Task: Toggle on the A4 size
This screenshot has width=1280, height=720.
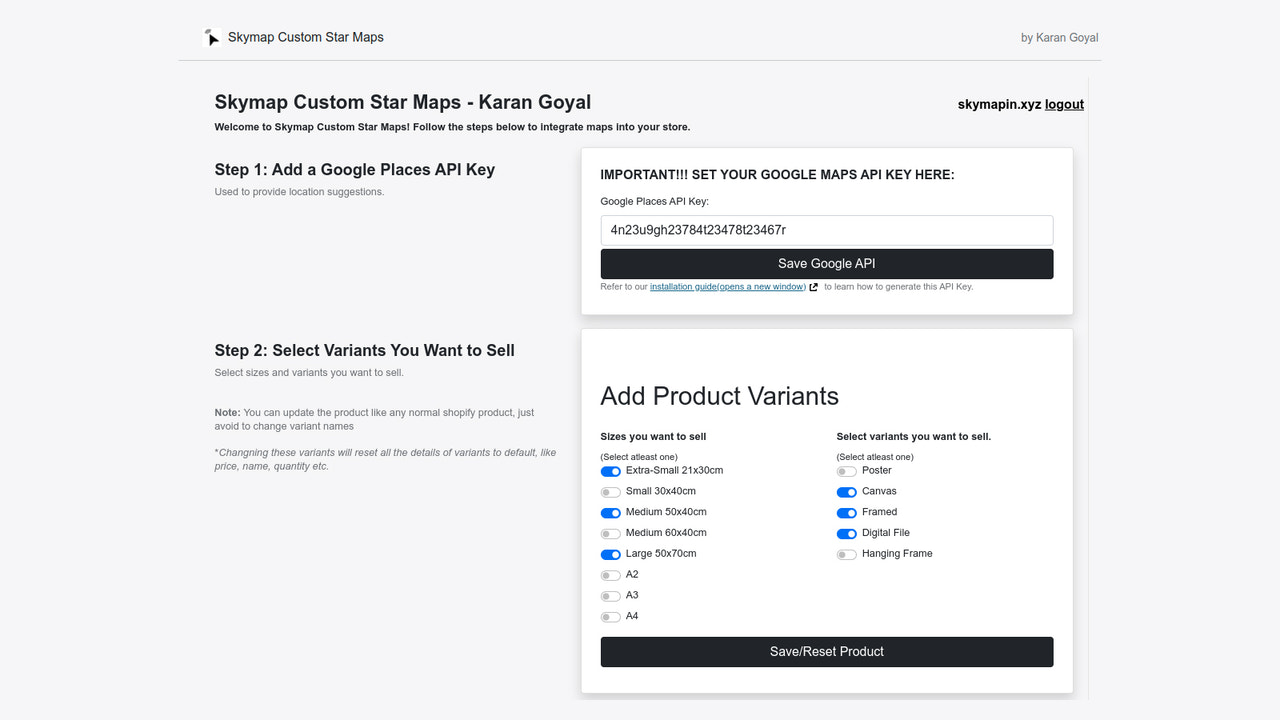Action: (x=610, y=616)
